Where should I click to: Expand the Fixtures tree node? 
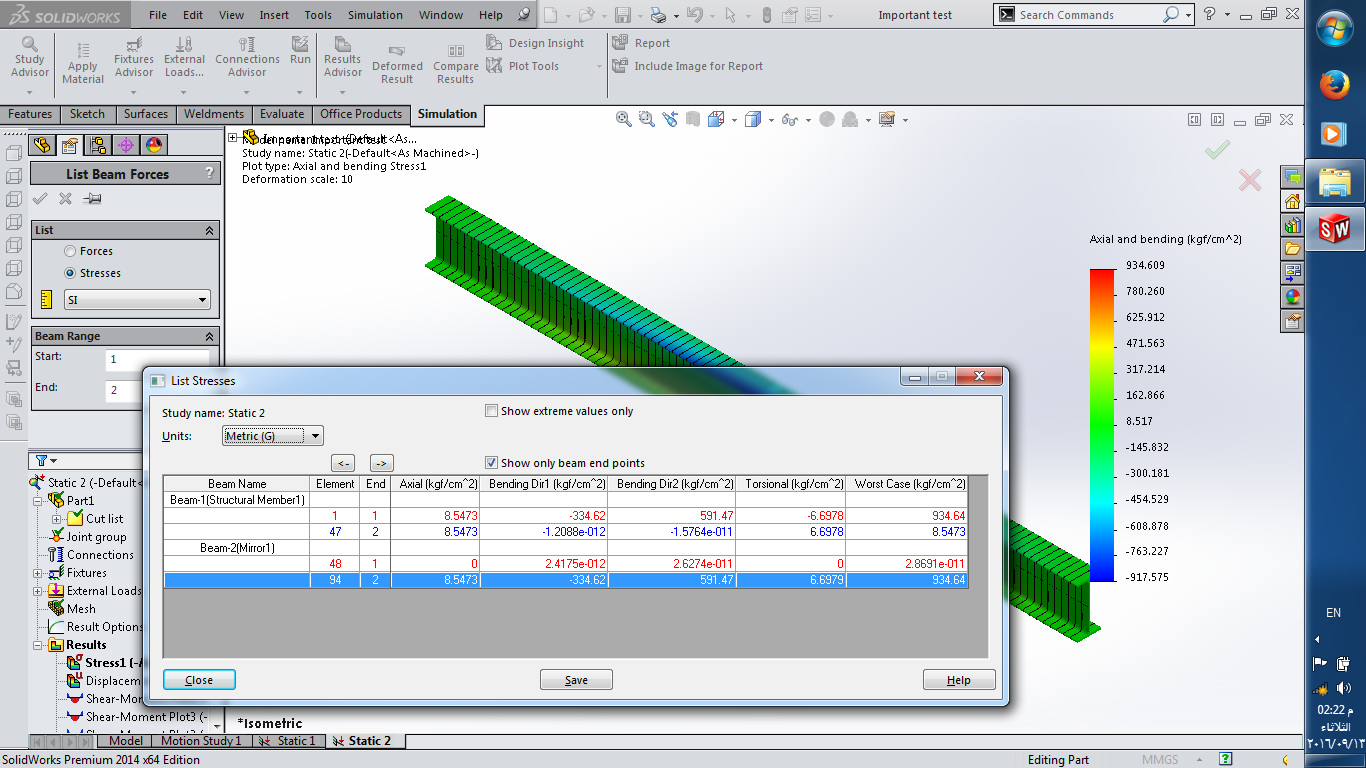tap(39, 573)
